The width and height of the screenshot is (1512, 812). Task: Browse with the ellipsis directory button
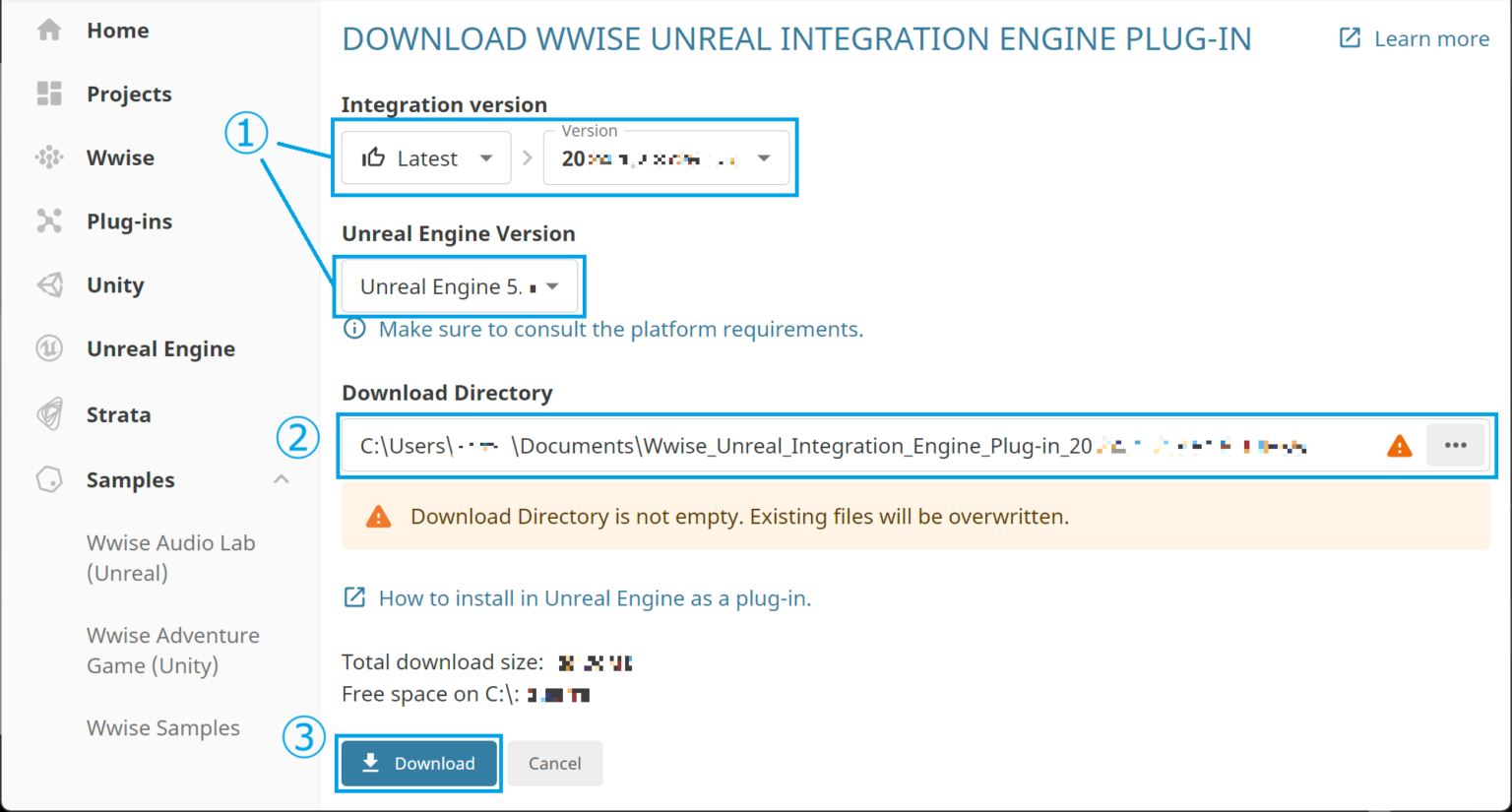click(x=1455, y=445)
